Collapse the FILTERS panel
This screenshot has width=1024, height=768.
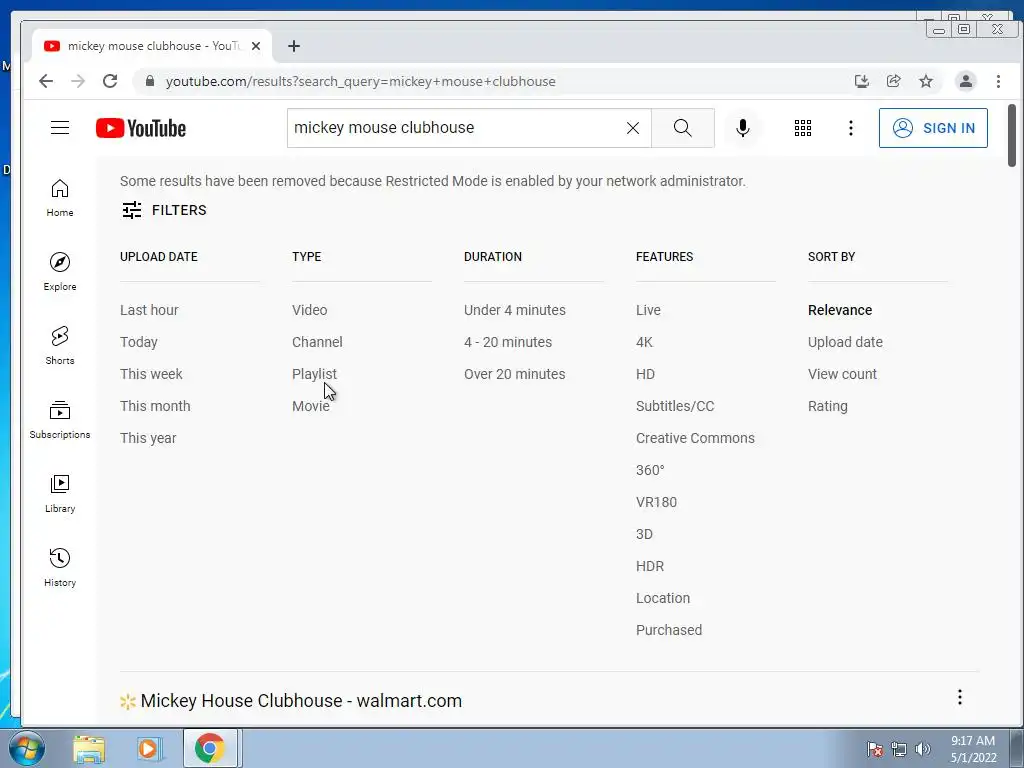(164, 210)
